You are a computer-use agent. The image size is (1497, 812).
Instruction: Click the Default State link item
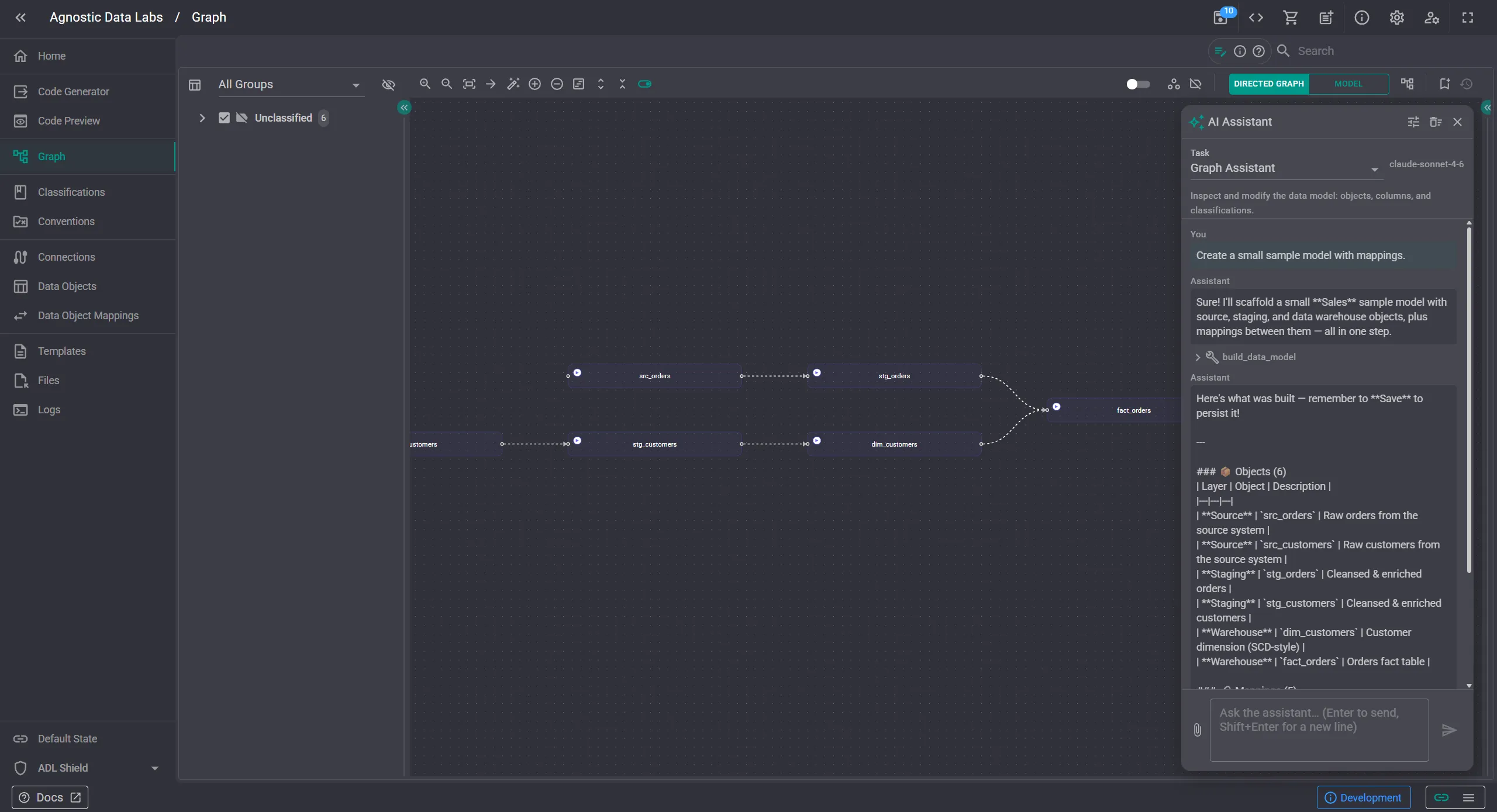point(88,739)
